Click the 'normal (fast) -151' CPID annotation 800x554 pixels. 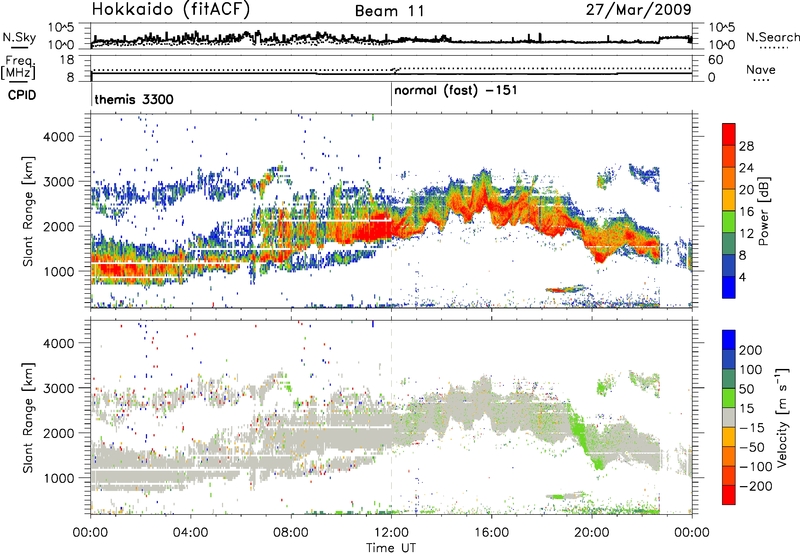click(x=455, y=90)
